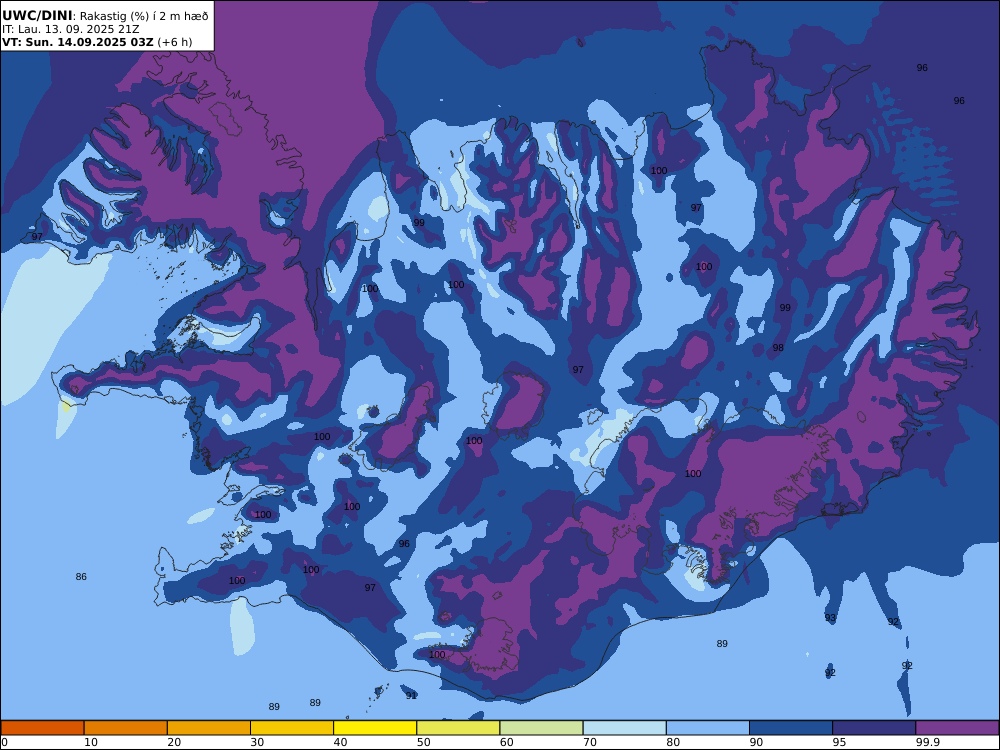Click the '70' tick label on the legend
Screen dimensions: 1000x750
pyautogui.click(x=590, y=742)
